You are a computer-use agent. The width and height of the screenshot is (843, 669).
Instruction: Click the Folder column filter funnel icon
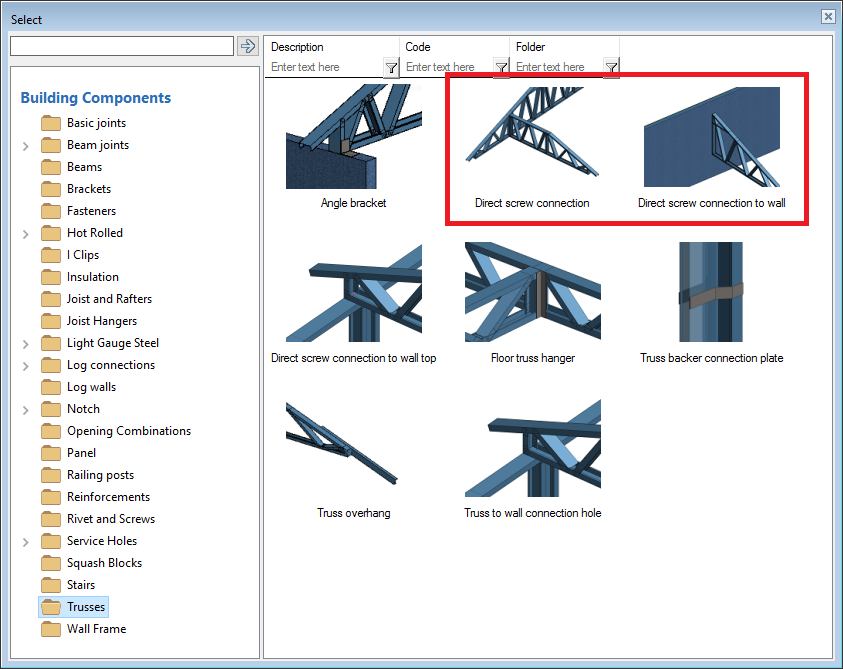pos(611,67)
